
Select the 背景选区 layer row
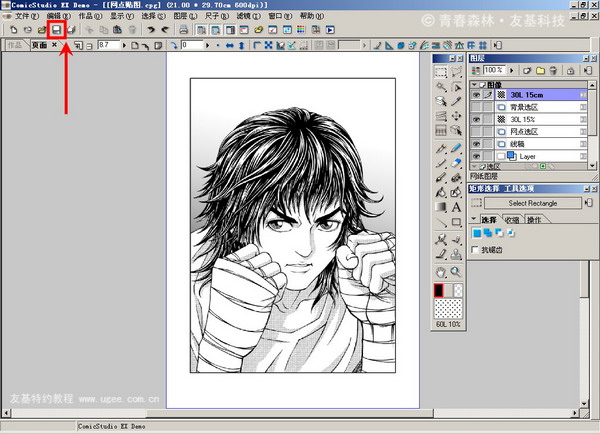click(x=541, y=107)
